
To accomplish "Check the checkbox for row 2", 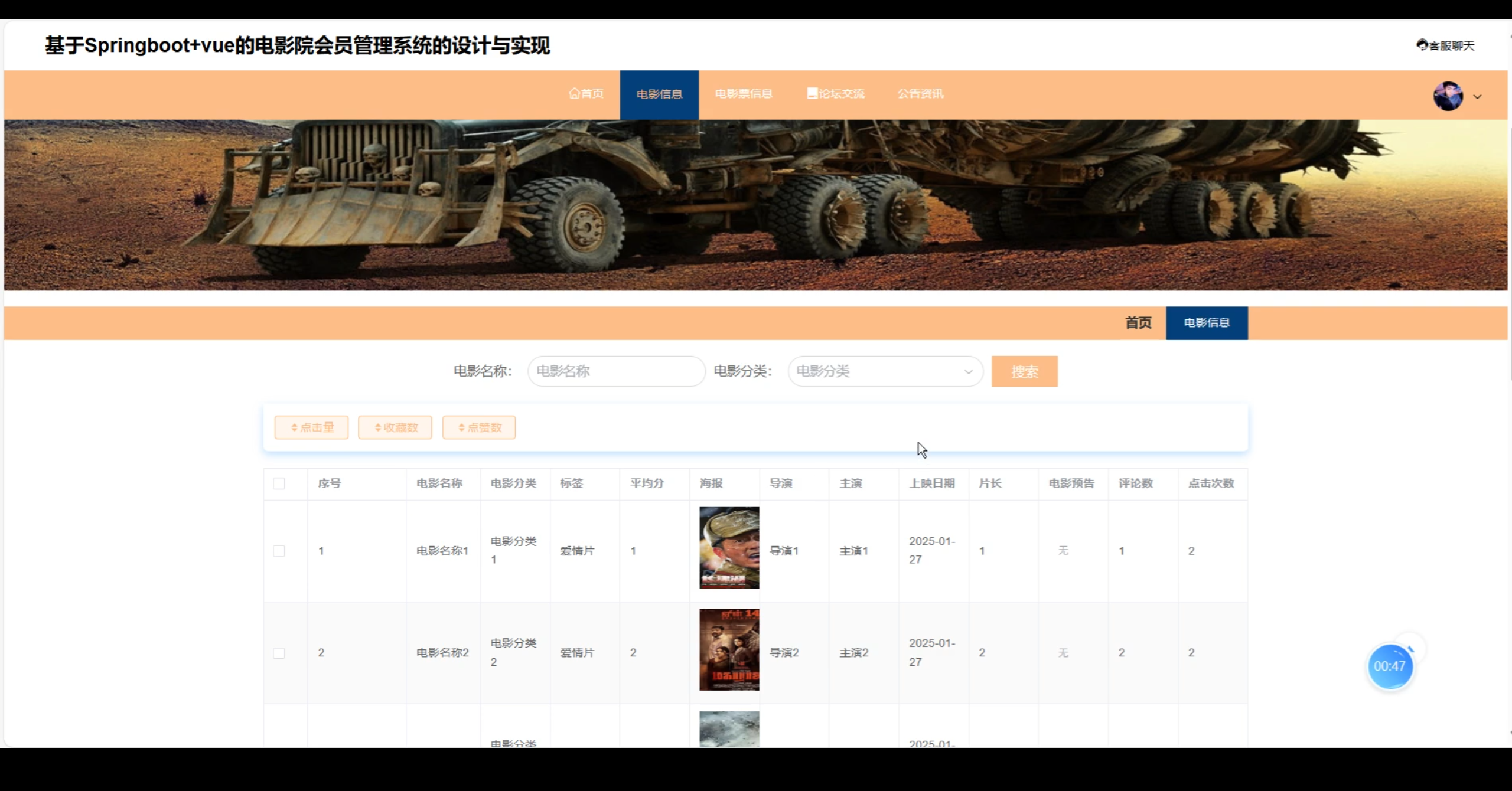I will [279, 653].
